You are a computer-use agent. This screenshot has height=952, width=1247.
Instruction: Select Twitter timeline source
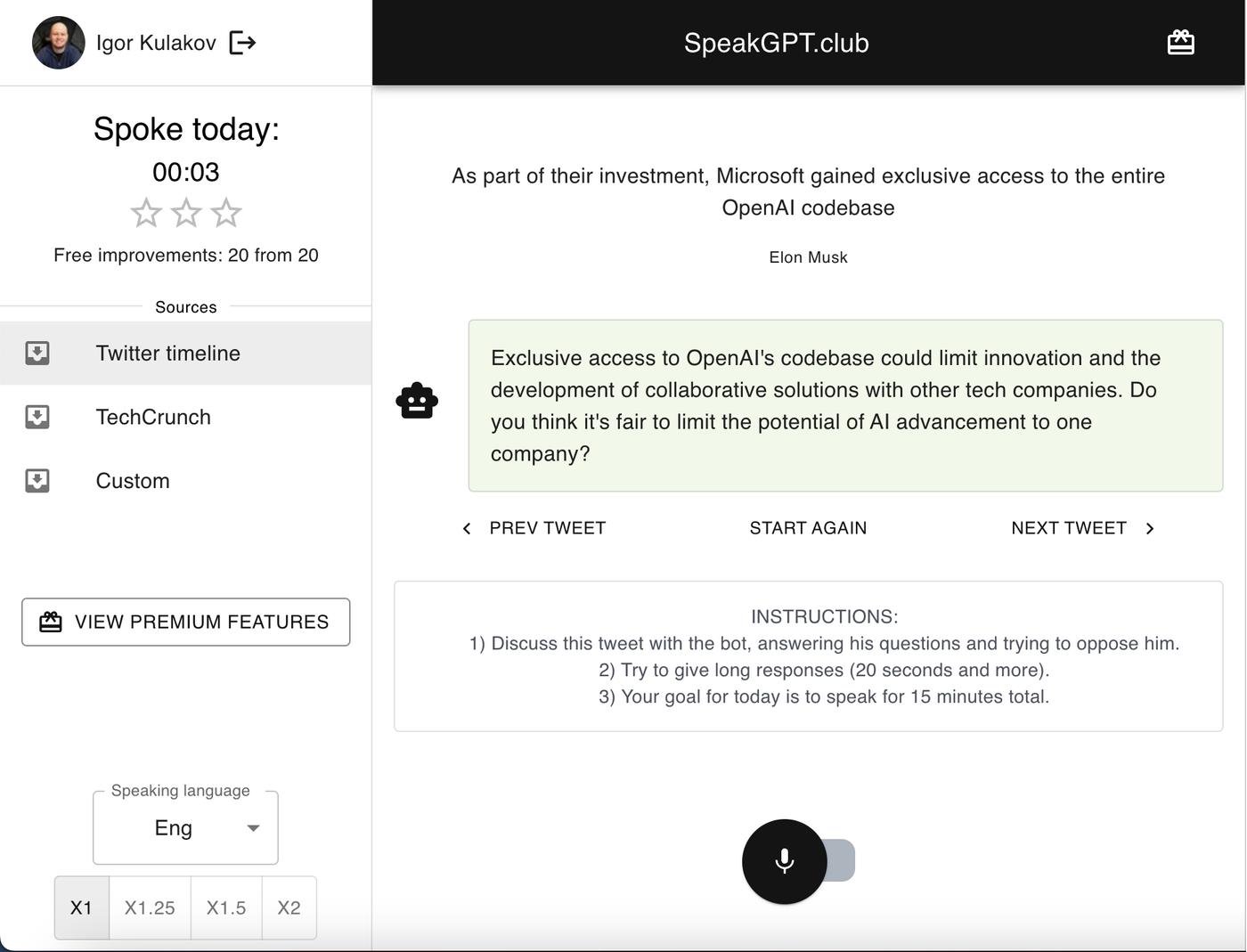point(168,354)
